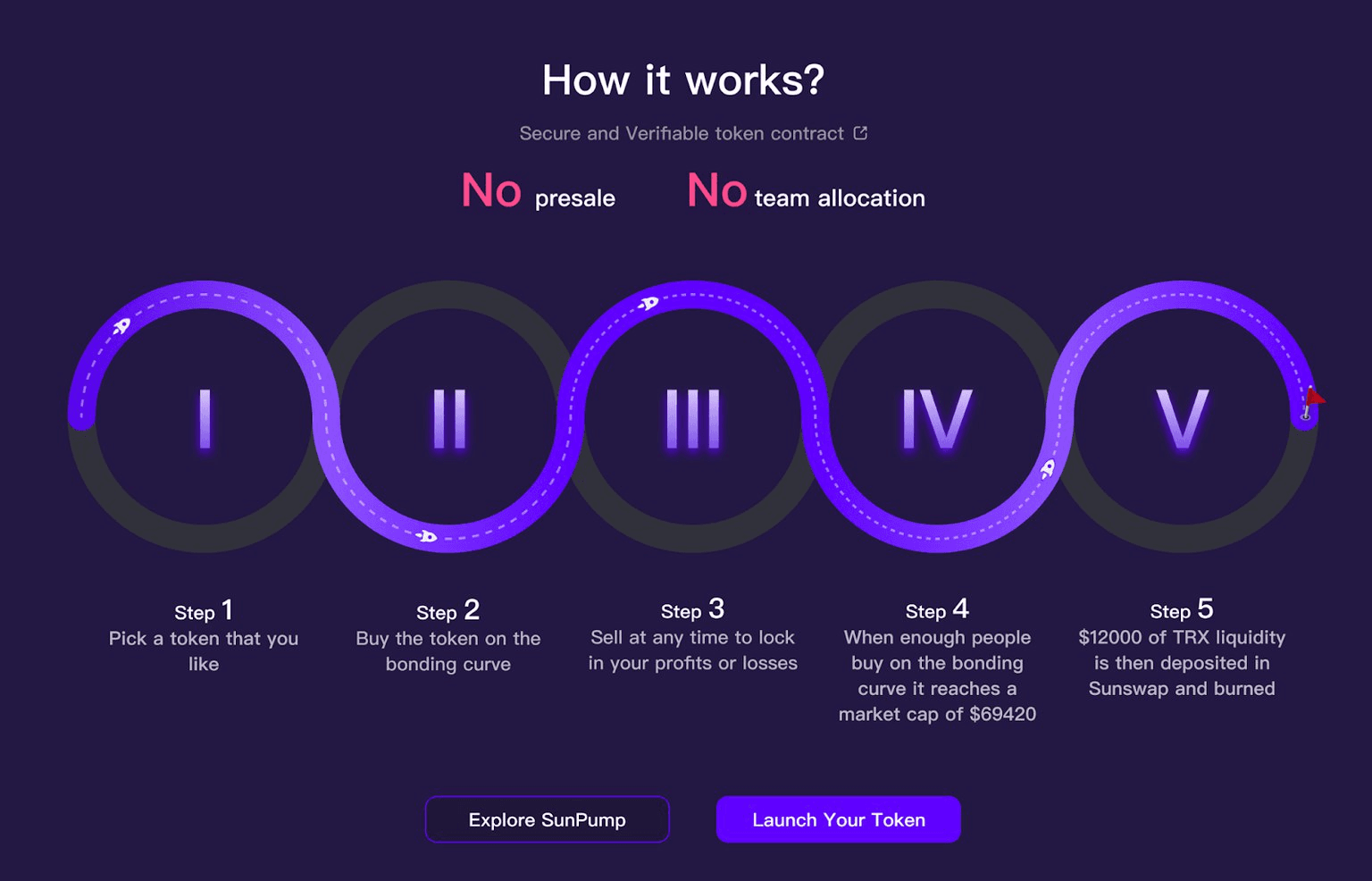Viewport: 1372px width, 881px height.
Task: Open the Secure and Verifiable token contract link
Action: [682, 133]
